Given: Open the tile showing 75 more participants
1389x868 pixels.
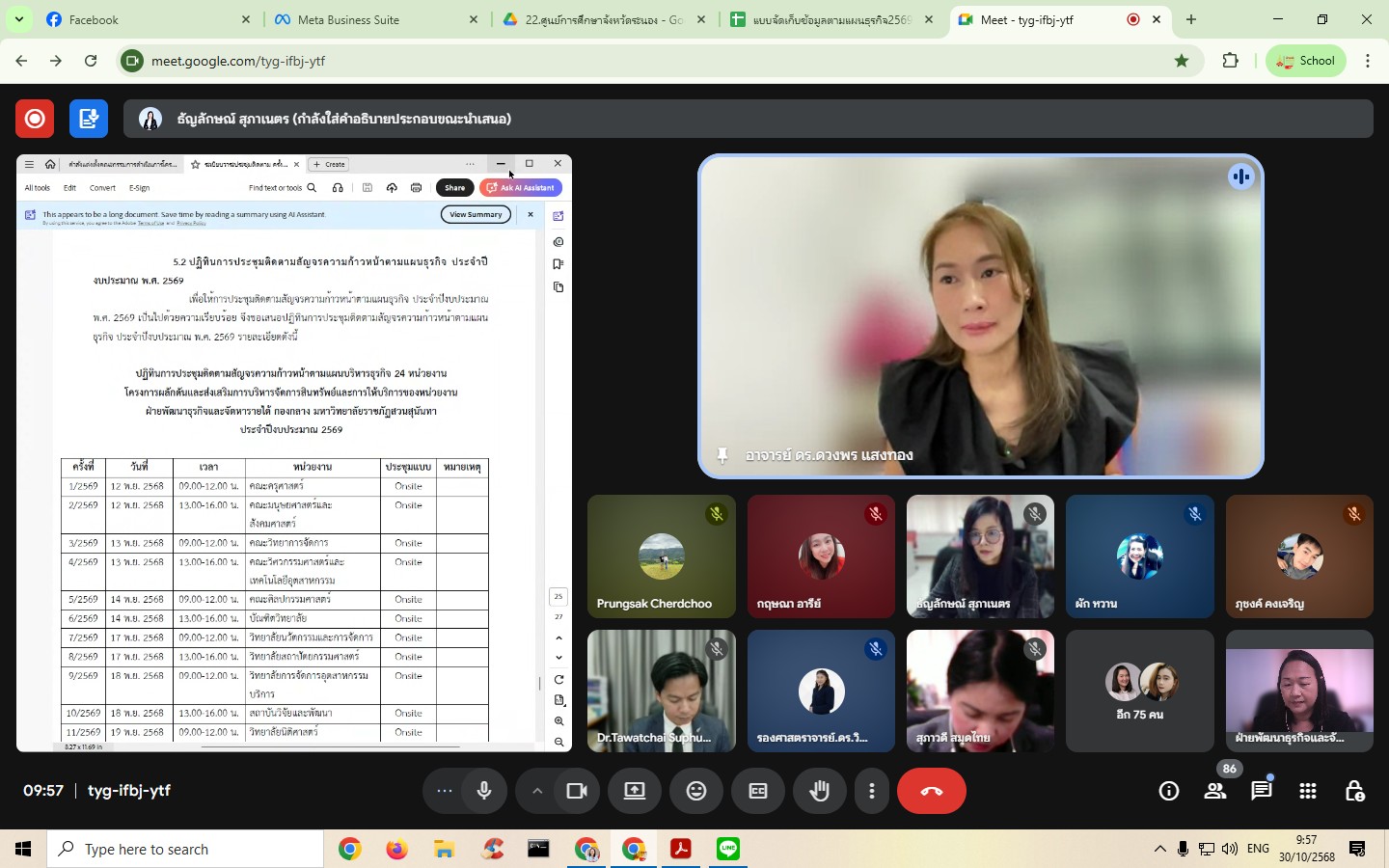Looking at the screenshot, I should tap(1139, 691).
